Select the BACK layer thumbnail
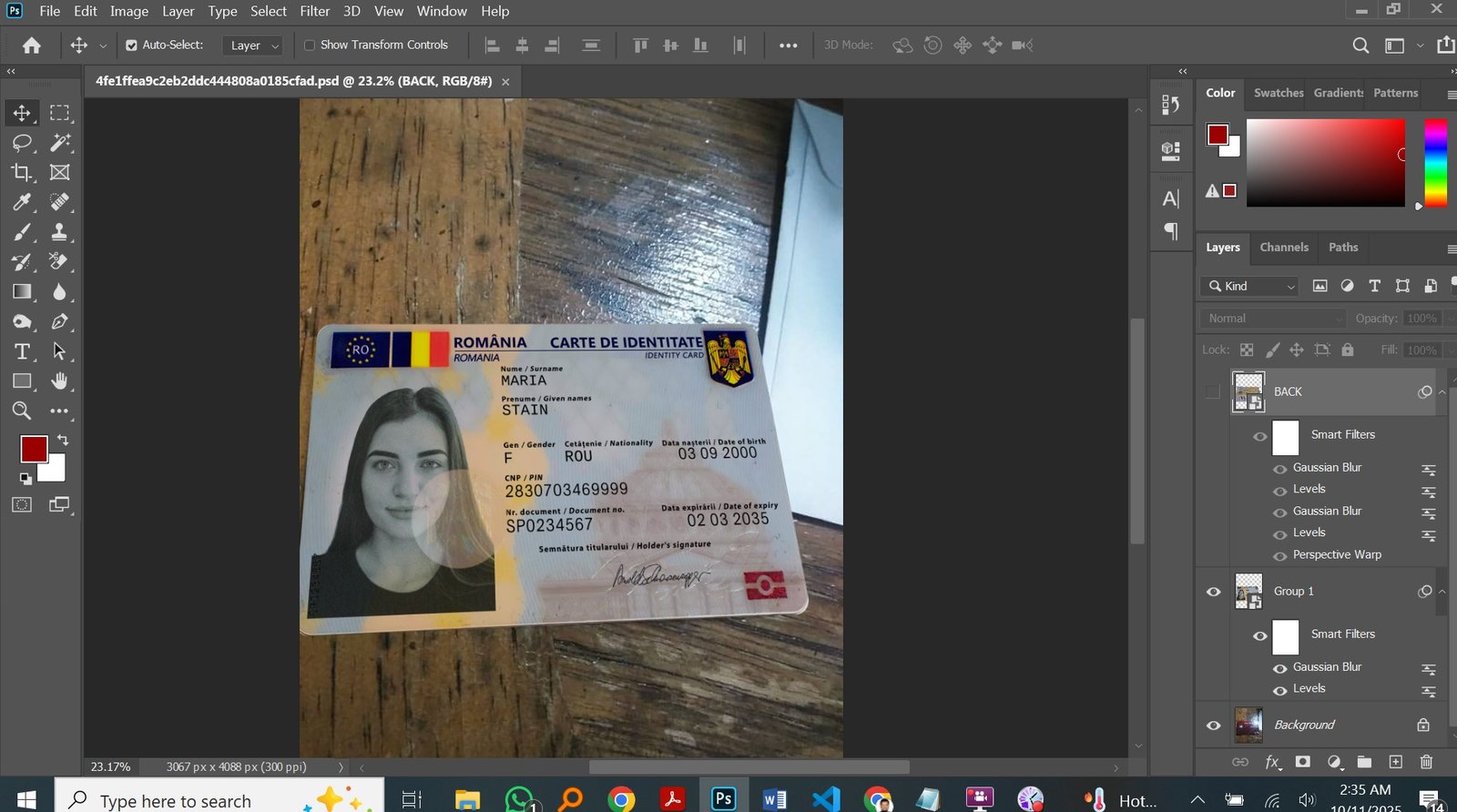1457x812 pixels. [x=1248, y=391]
